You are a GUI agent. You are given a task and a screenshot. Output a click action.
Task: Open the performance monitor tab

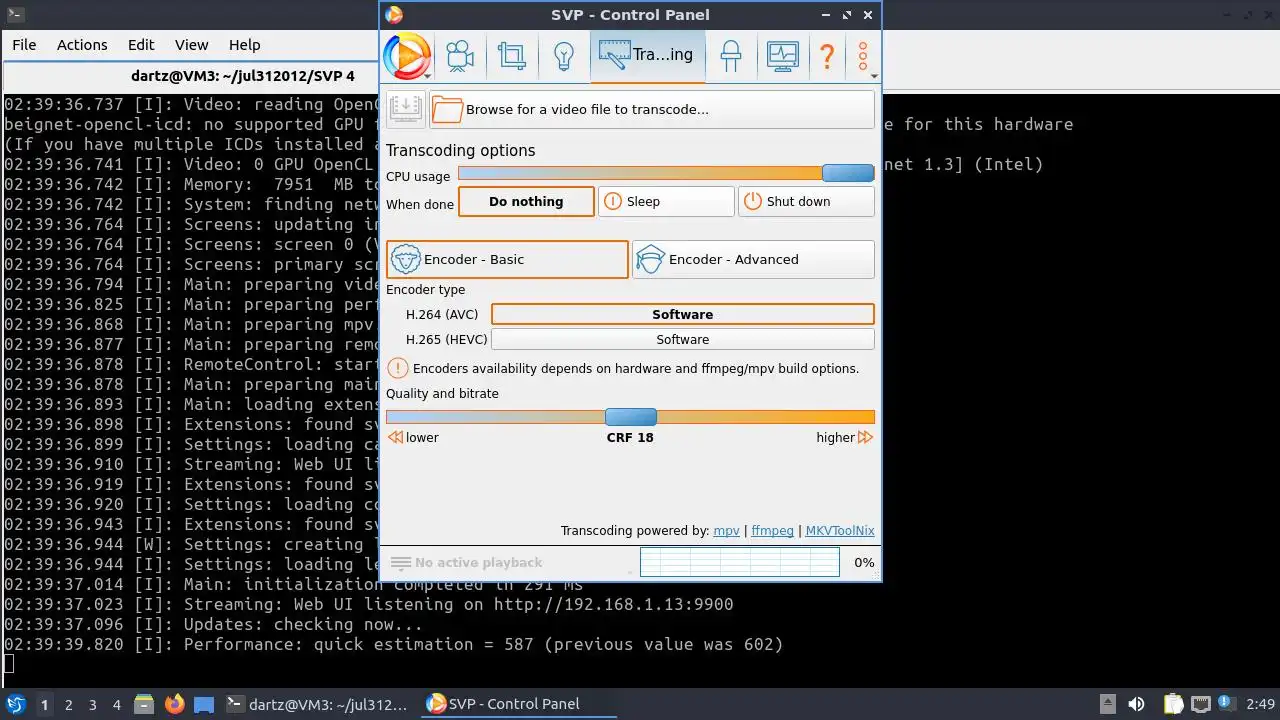click(x=783, y=56)
